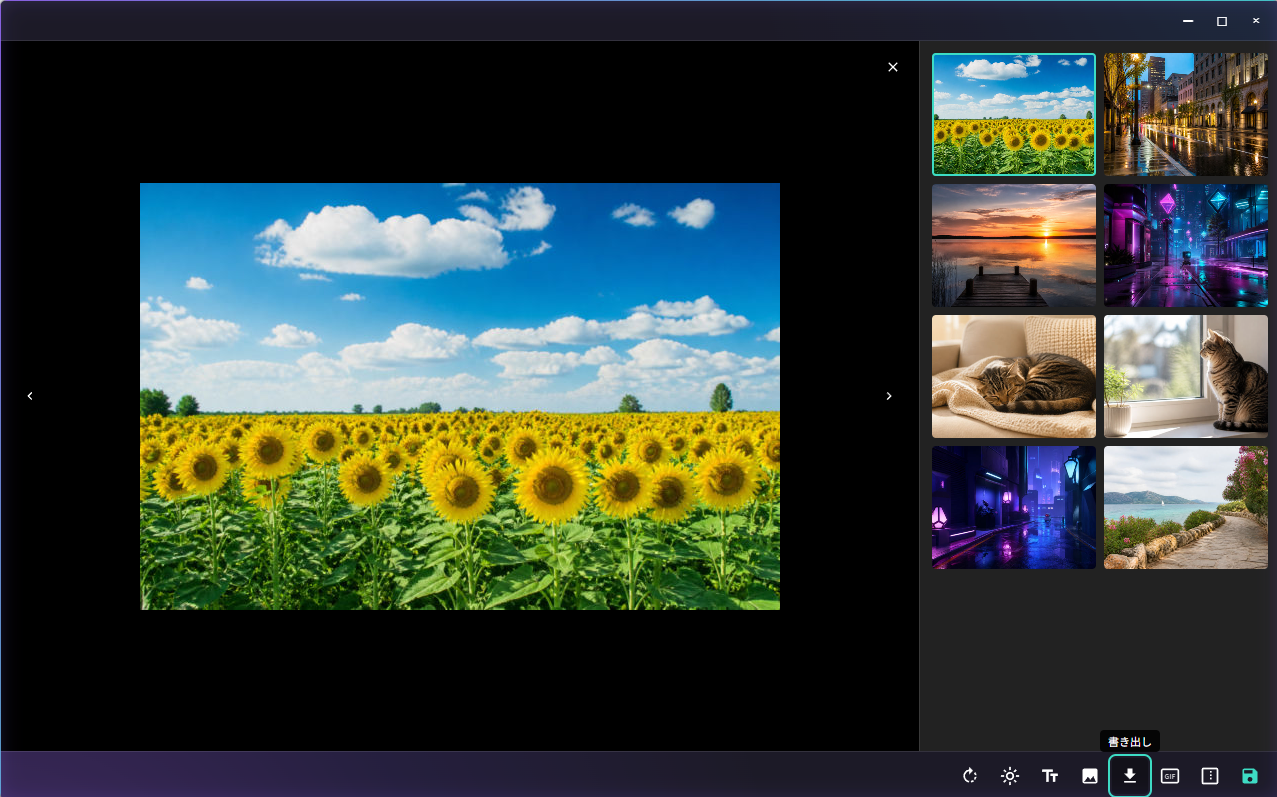Click the boxed three-dots icon
This screenshot has width=1277, height=797.
point(1210,776)
